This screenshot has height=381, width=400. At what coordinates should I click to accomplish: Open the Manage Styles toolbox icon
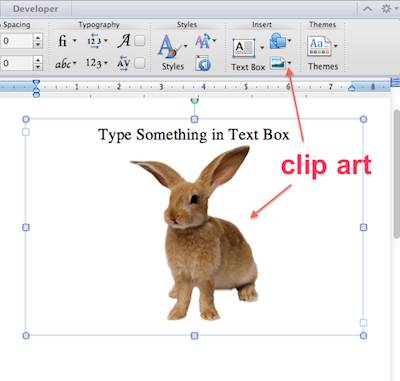(x=203, y=63)
